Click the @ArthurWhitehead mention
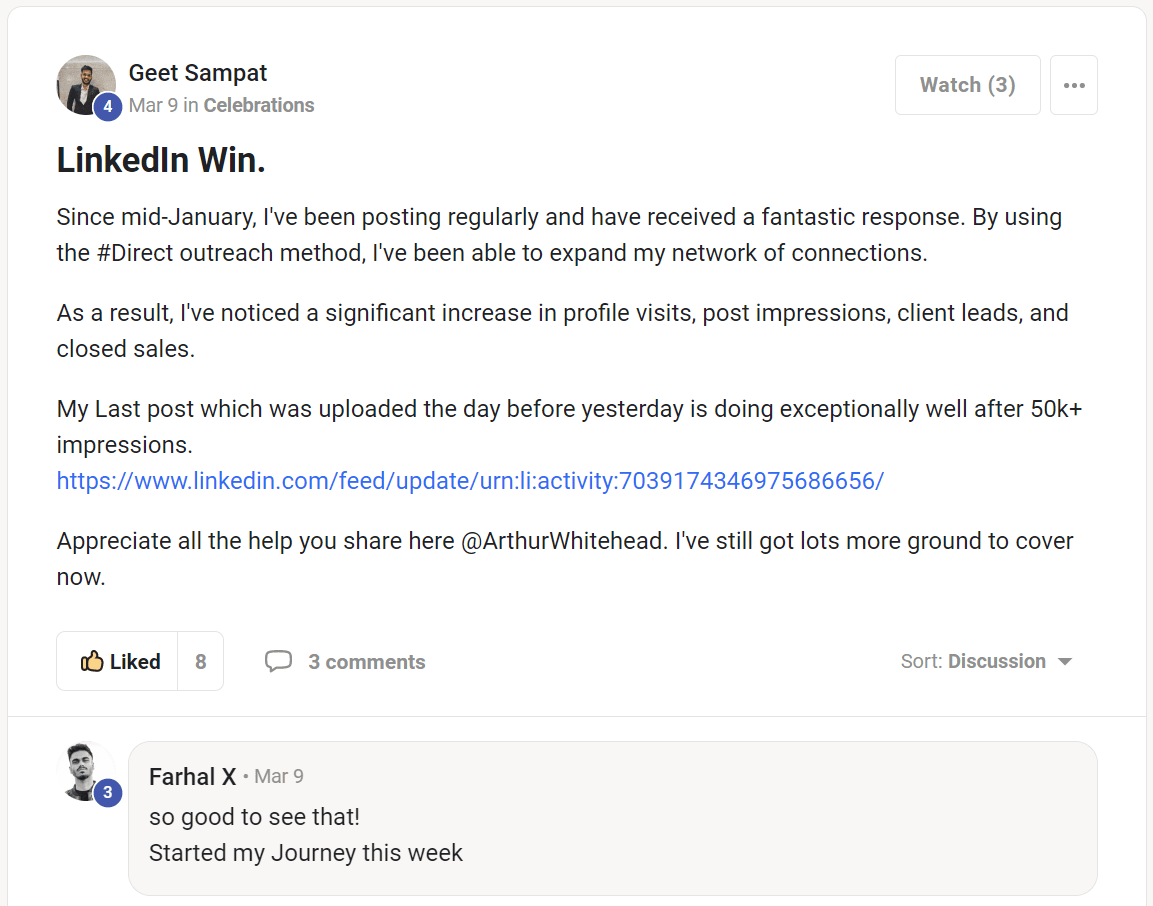 563,541
